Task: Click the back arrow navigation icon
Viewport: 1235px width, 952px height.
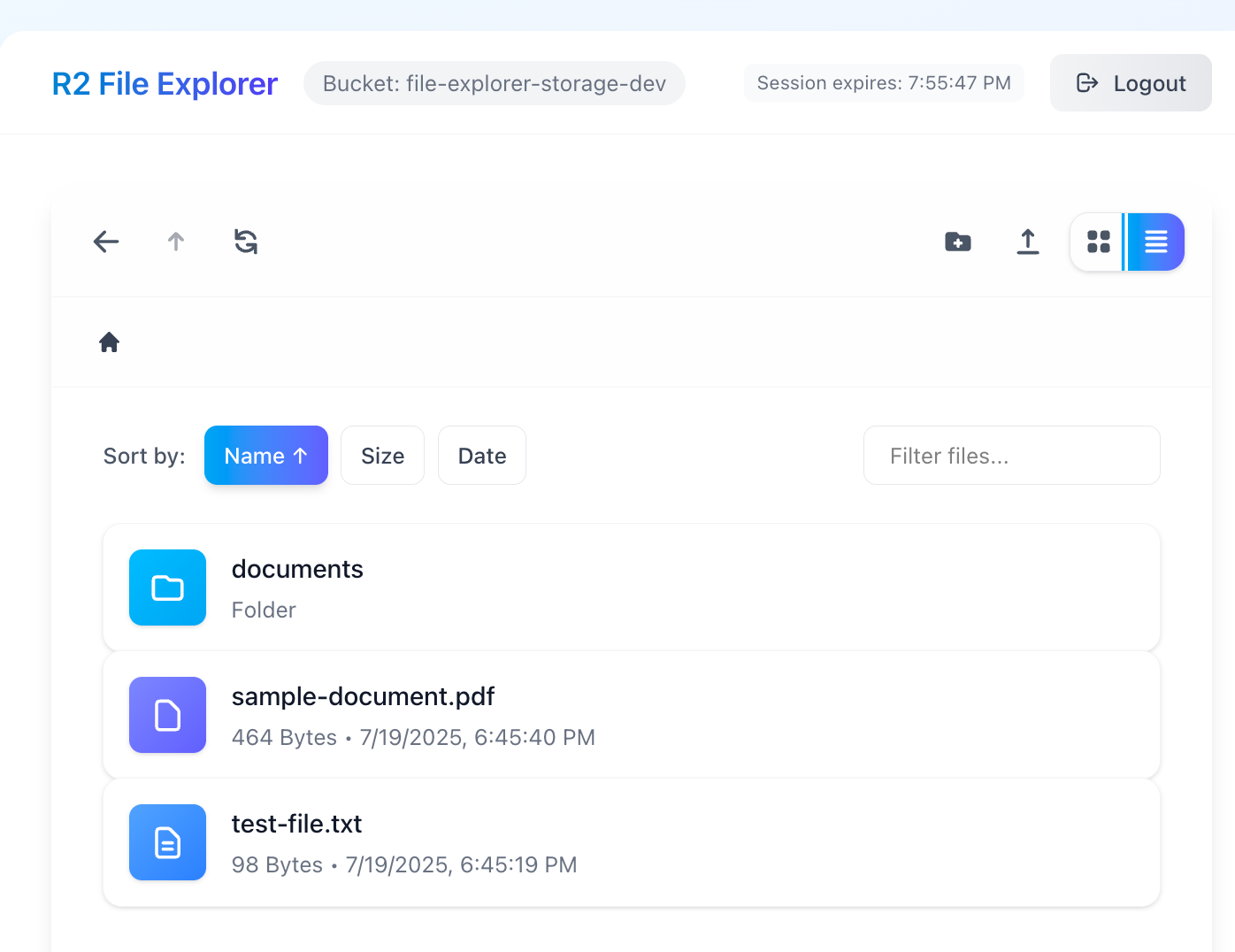Action: tap(106, 242)
